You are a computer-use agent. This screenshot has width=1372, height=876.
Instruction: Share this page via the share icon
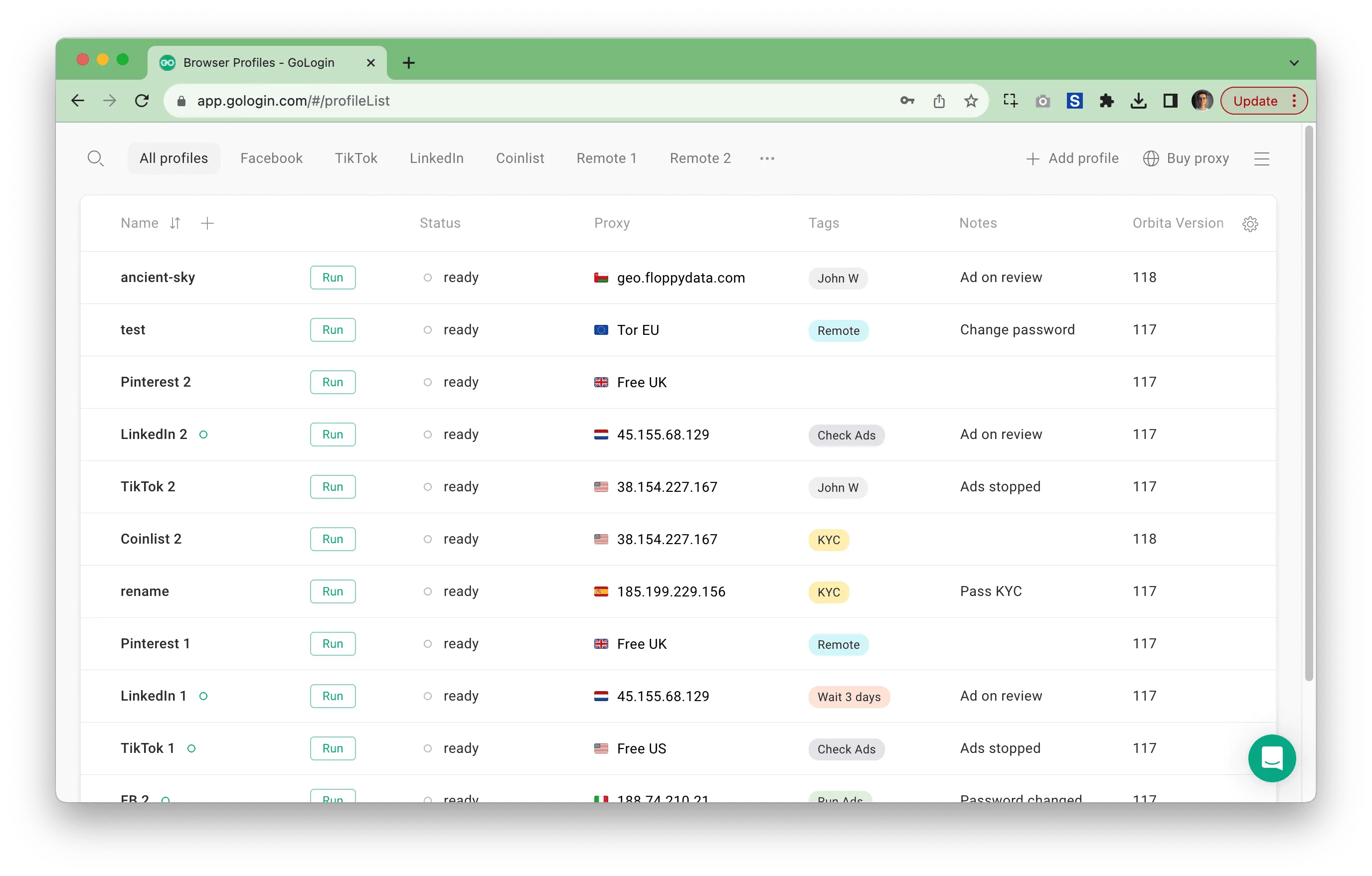tap(939, 101)
